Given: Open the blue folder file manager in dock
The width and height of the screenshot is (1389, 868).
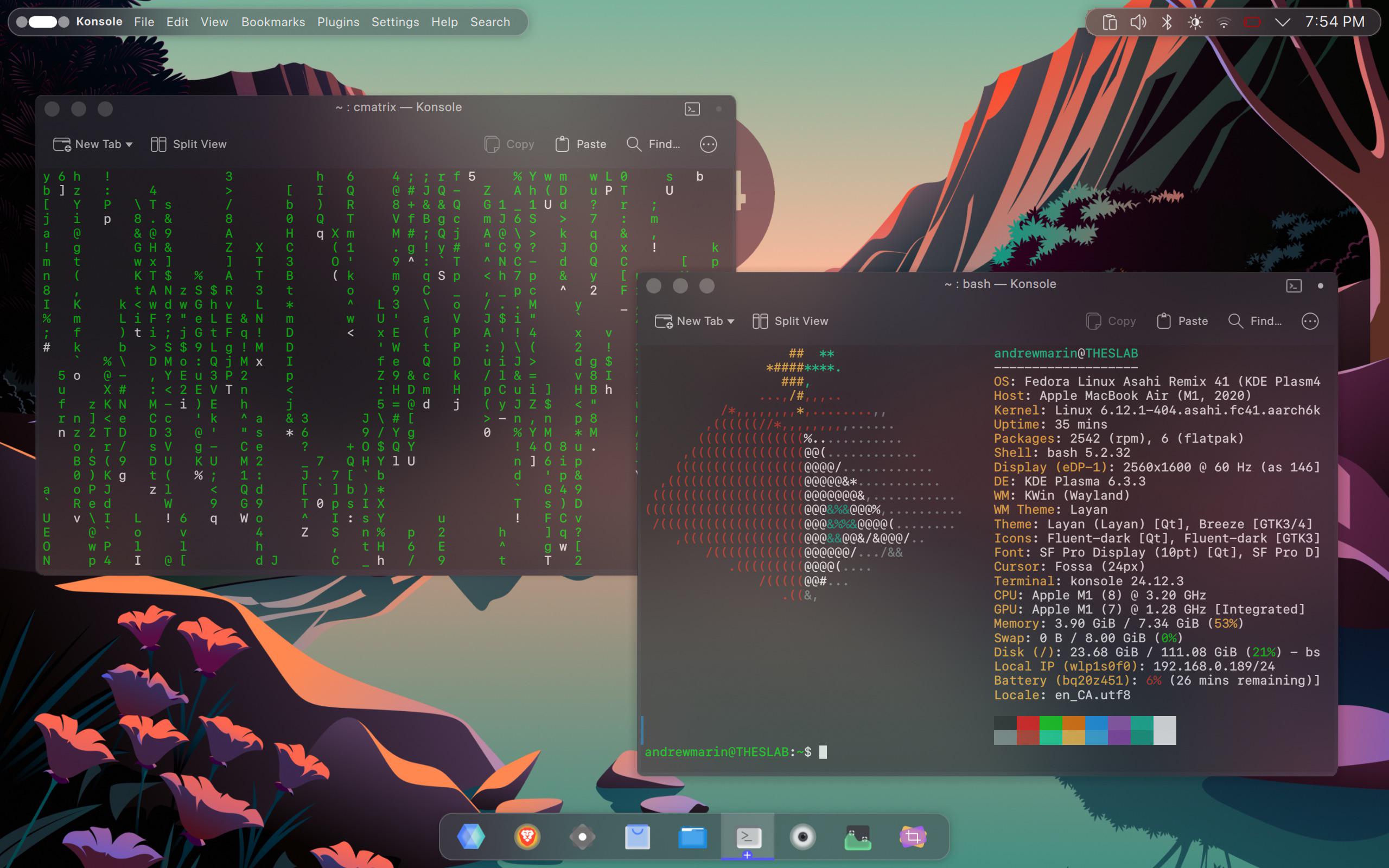Looking at the screenshot, I should (x=692, y=837).
